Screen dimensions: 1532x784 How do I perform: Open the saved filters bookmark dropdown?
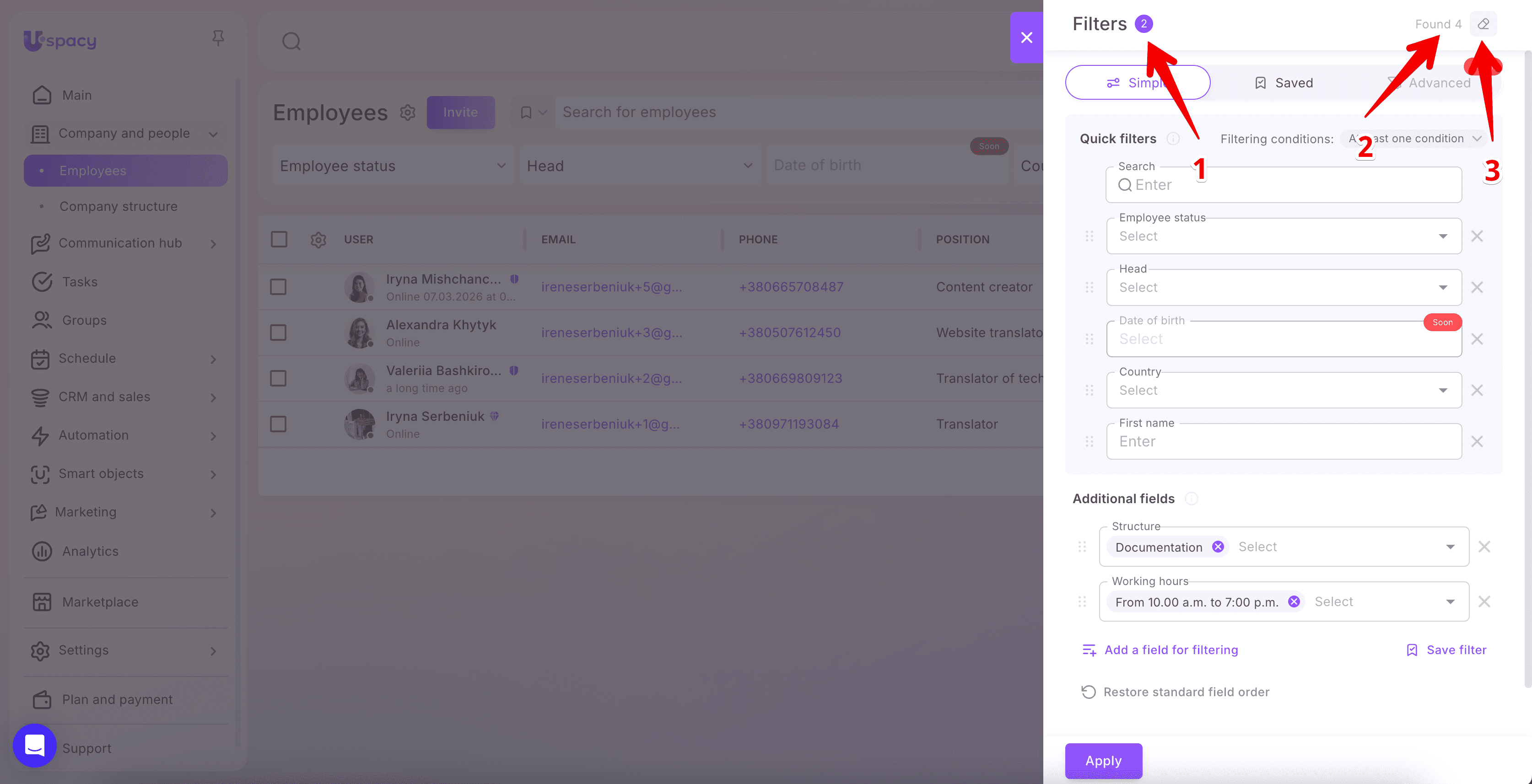click(x=534, y=113)
